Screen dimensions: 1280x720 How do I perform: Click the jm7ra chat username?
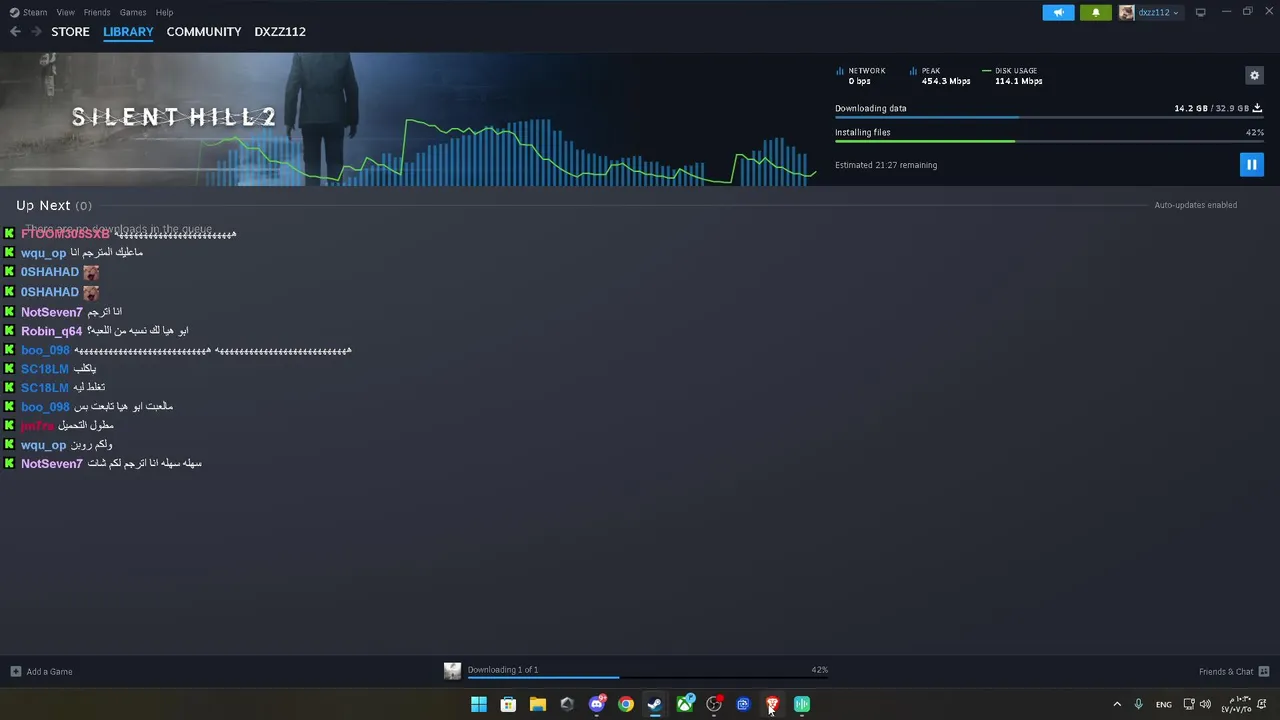(x=37, y=426)
